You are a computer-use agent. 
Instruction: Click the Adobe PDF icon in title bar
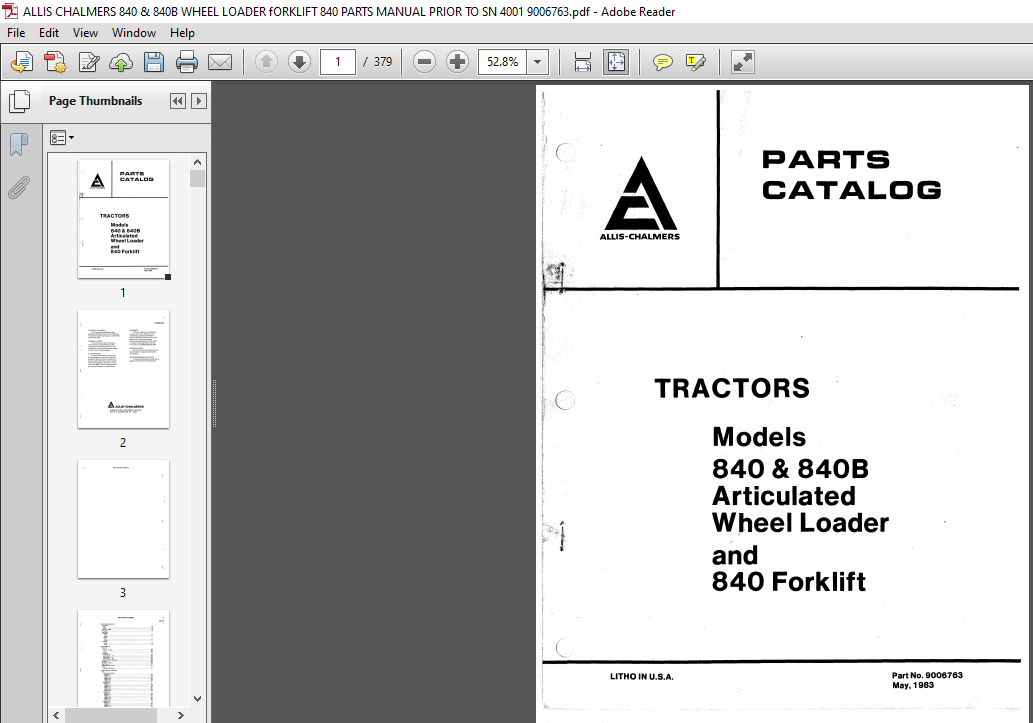tap(10, 11)
